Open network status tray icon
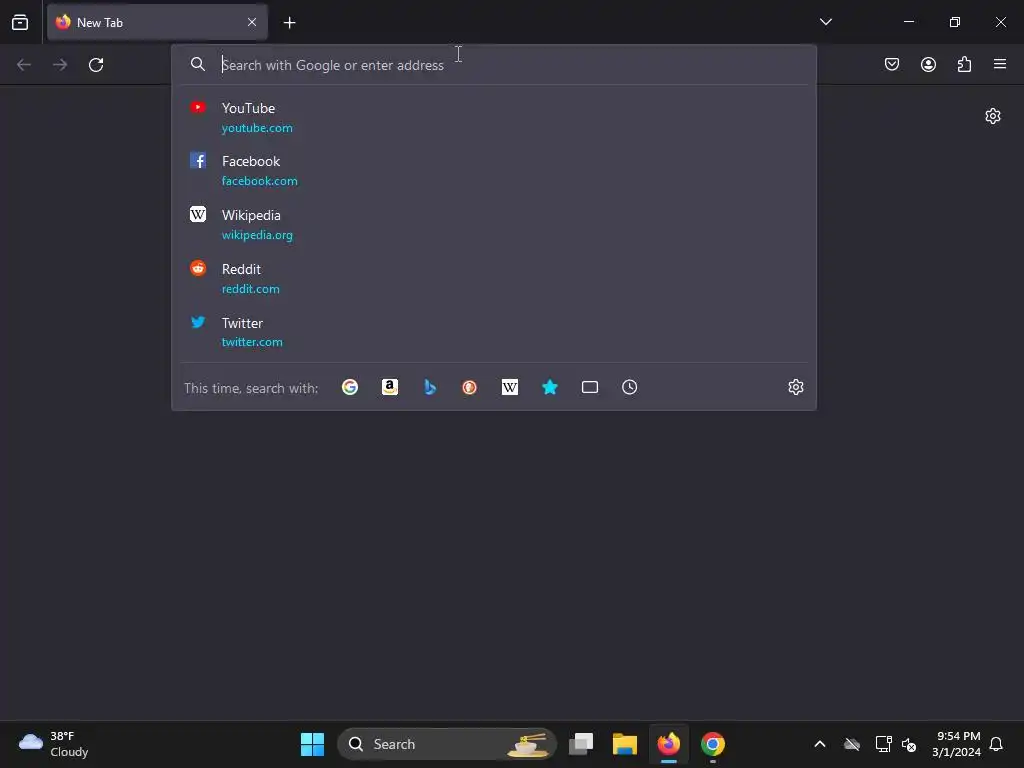Screen dimensions: 1024x768 pyautogui.click(x=883, y=744)
